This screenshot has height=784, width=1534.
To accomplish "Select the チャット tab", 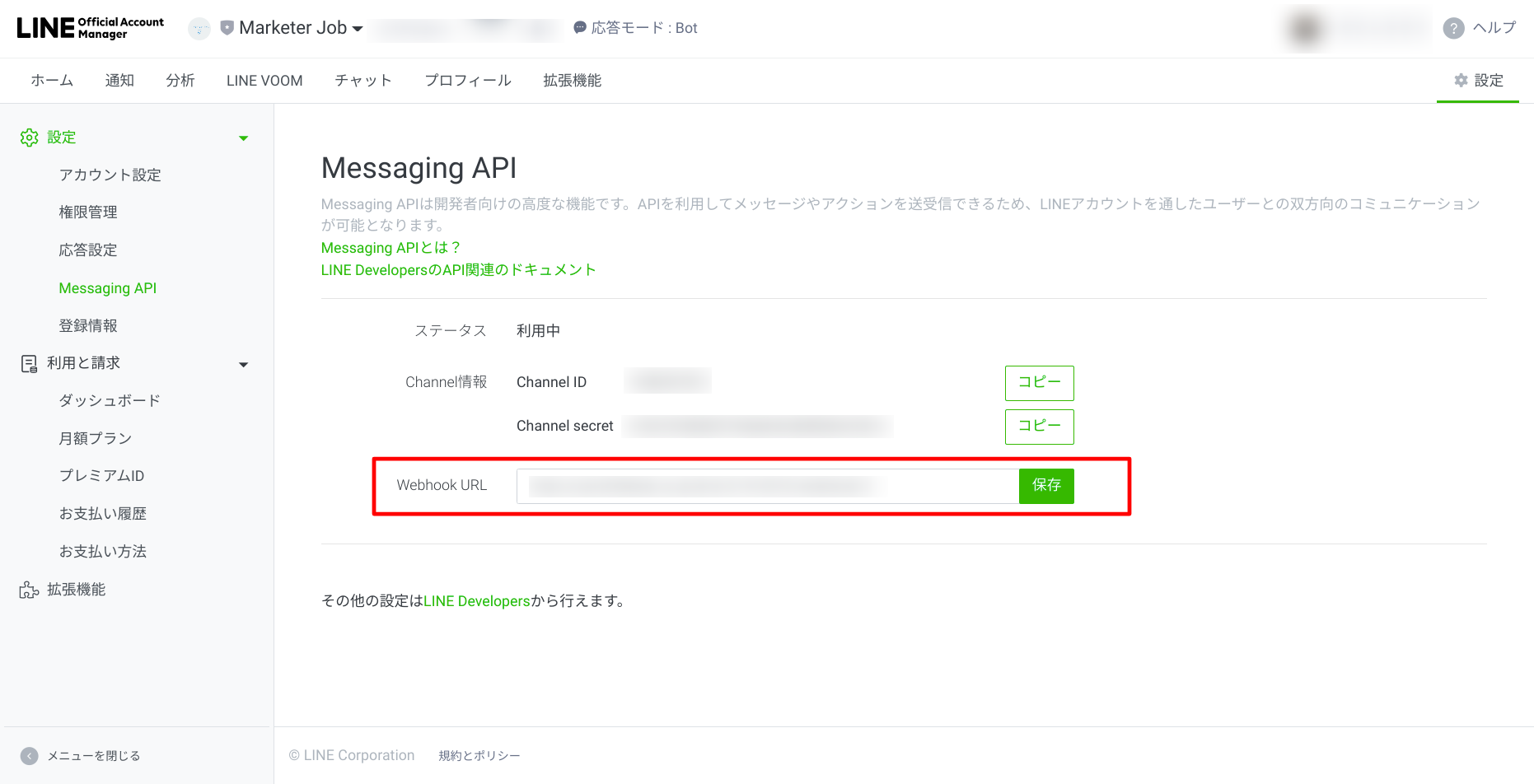I will point(363,81).
